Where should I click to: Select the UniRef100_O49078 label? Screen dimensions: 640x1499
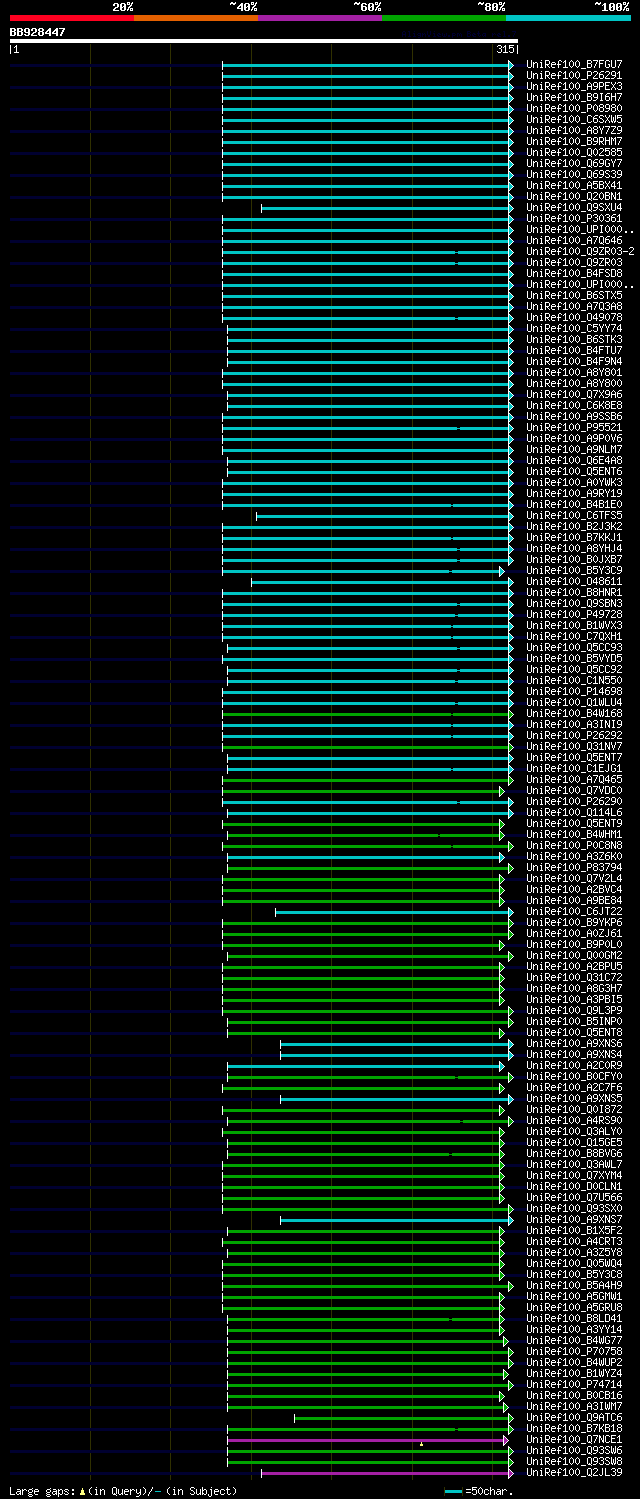coord(574,317)
